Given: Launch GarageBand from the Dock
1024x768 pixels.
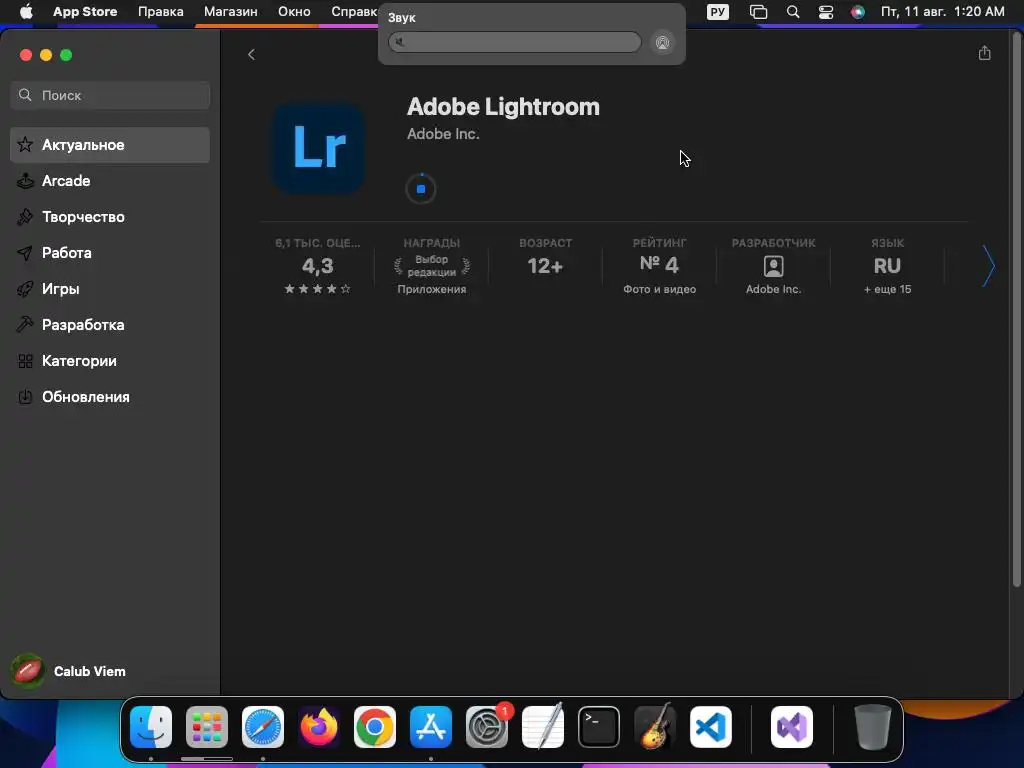Looking at the screenshot, I should pos(655,727).
